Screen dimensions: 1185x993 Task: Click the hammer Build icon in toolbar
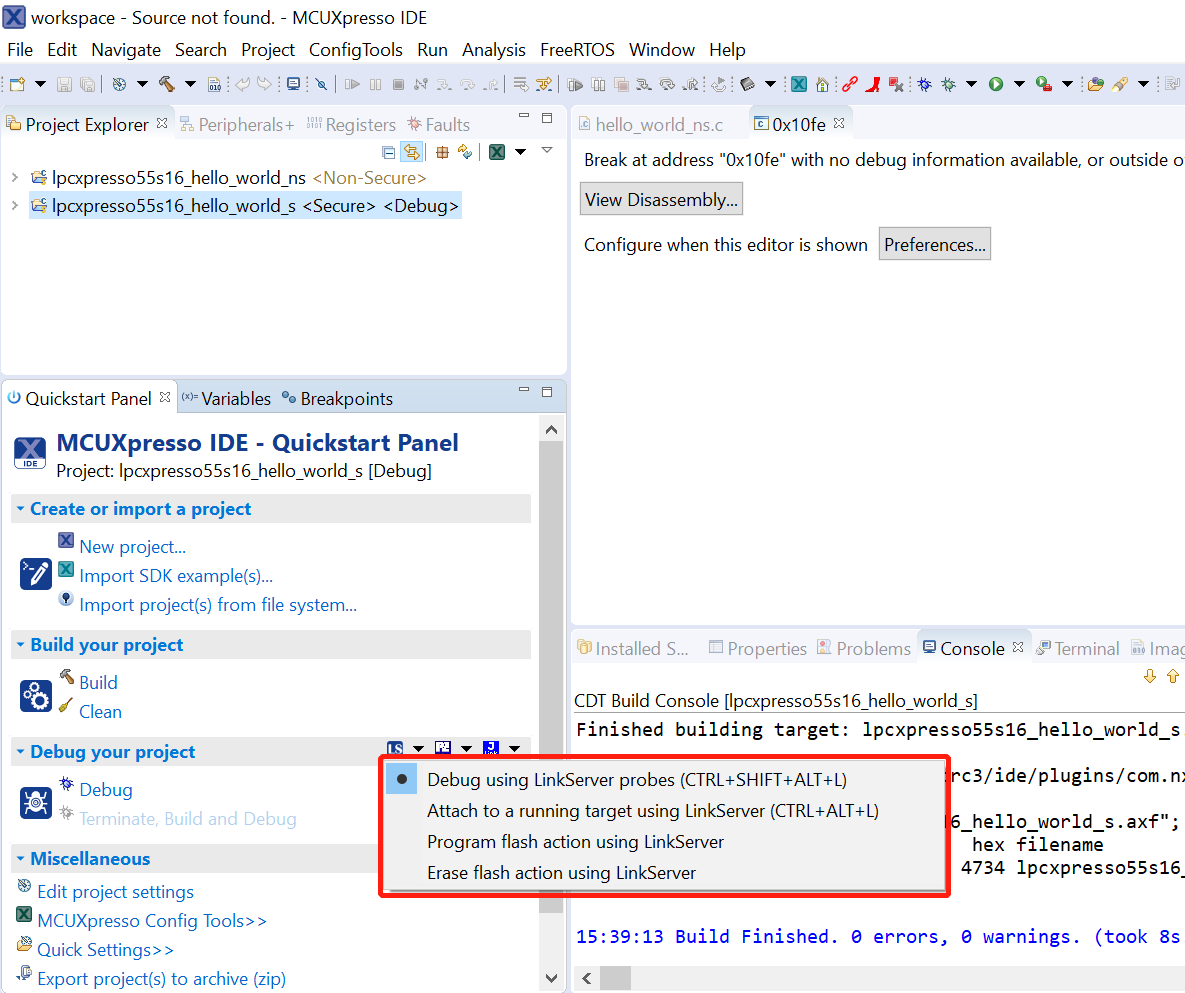167,85
